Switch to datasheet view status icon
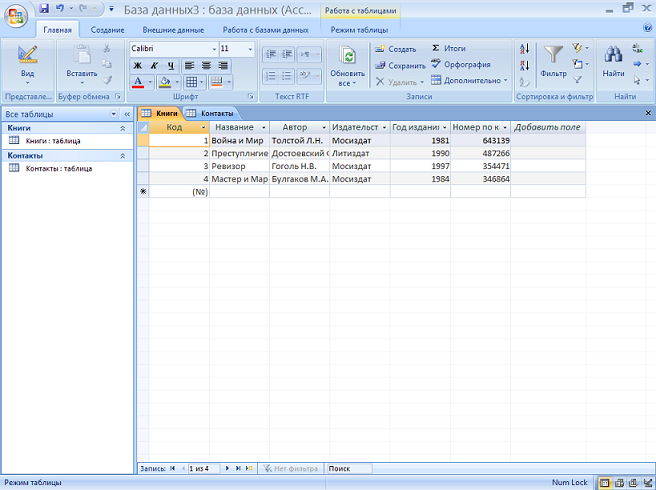 [605, 483]
